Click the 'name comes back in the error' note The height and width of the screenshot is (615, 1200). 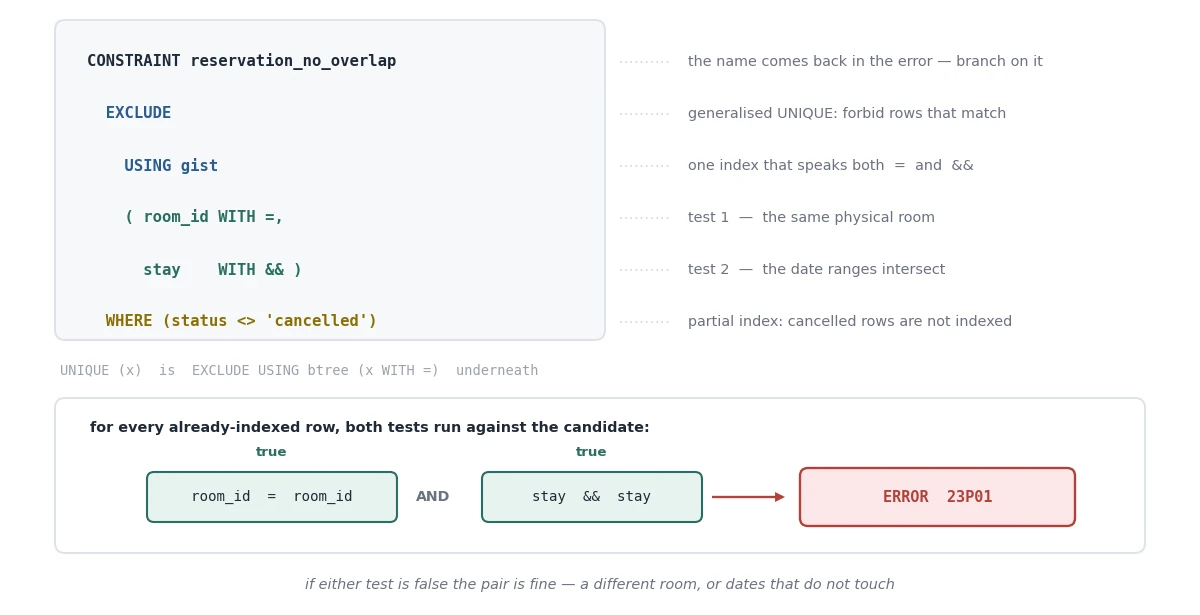[865, 62]
